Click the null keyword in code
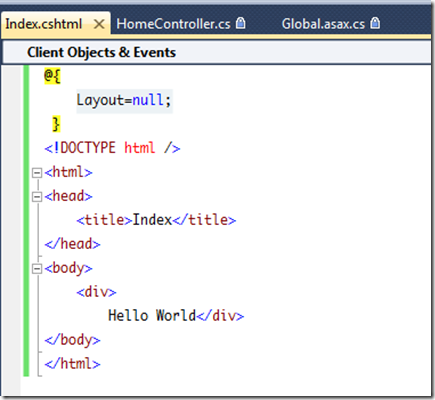 (148, 100)
